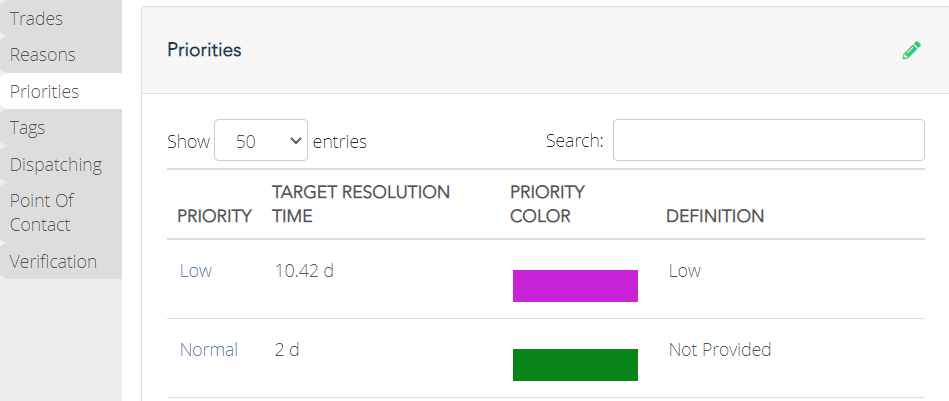Go to the Tags tab
The height and width of the screenshot is (401, 949).
61,128
